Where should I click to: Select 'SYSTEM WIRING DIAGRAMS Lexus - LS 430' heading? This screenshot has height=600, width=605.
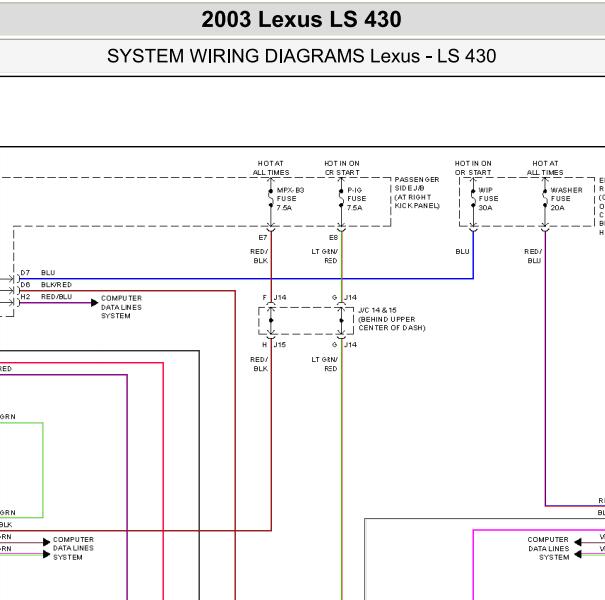(x=301, y=56)
